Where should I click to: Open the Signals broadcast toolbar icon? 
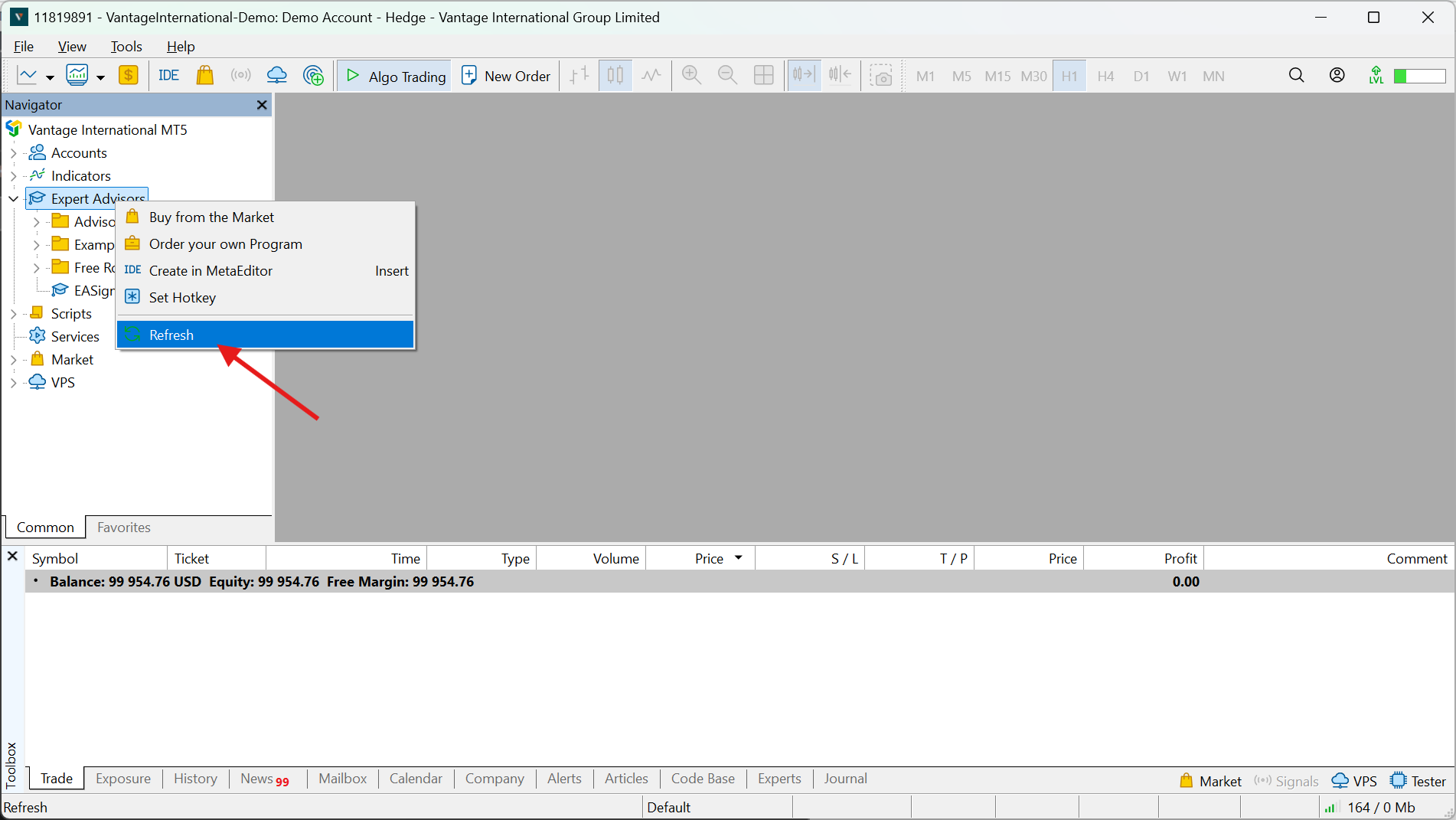tap(241, 75)
